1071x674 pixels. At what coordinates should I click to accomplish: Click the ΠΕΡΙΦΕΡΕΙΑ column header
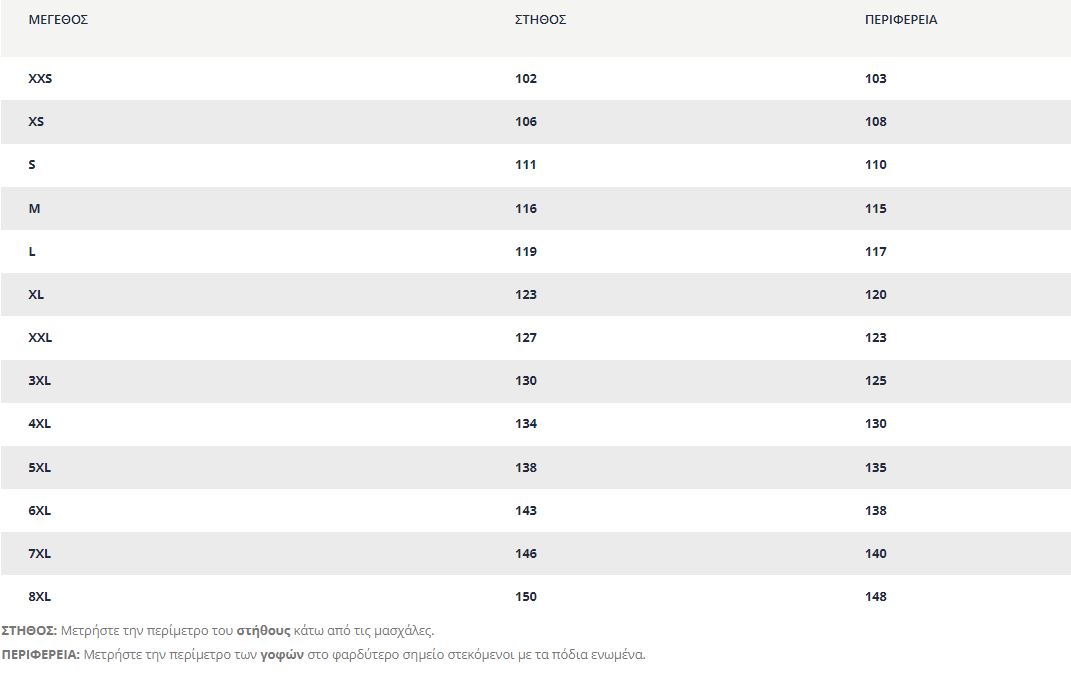pyautogui.click(x=901, y=20)
